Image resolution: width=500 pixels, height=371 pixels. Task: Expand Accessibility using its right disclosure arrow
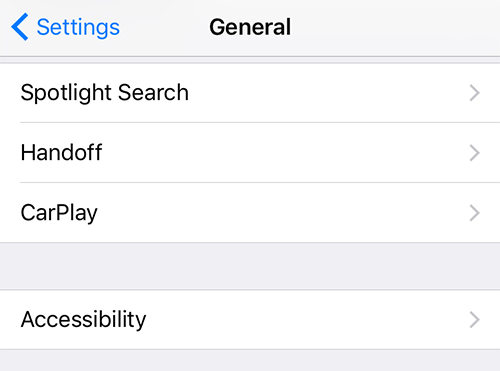(475, 320)
